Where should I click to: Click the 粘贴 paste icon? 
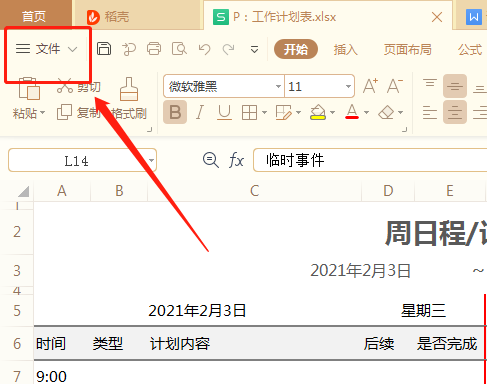[x=29, y=88]
